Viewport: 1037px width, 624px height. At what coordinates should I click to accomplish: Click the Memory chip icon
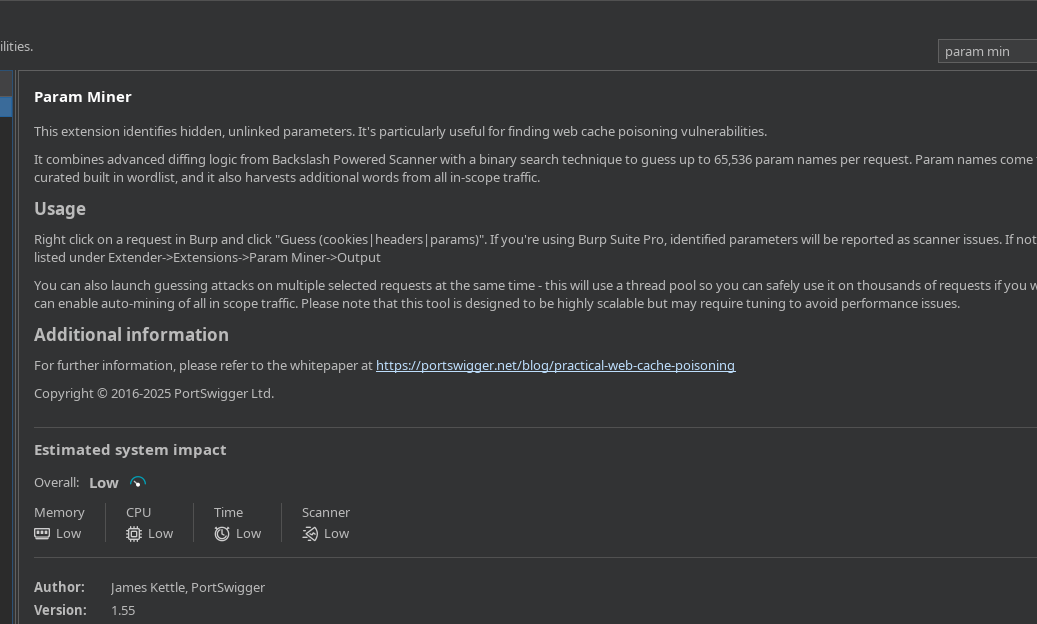tap(42, 534)
